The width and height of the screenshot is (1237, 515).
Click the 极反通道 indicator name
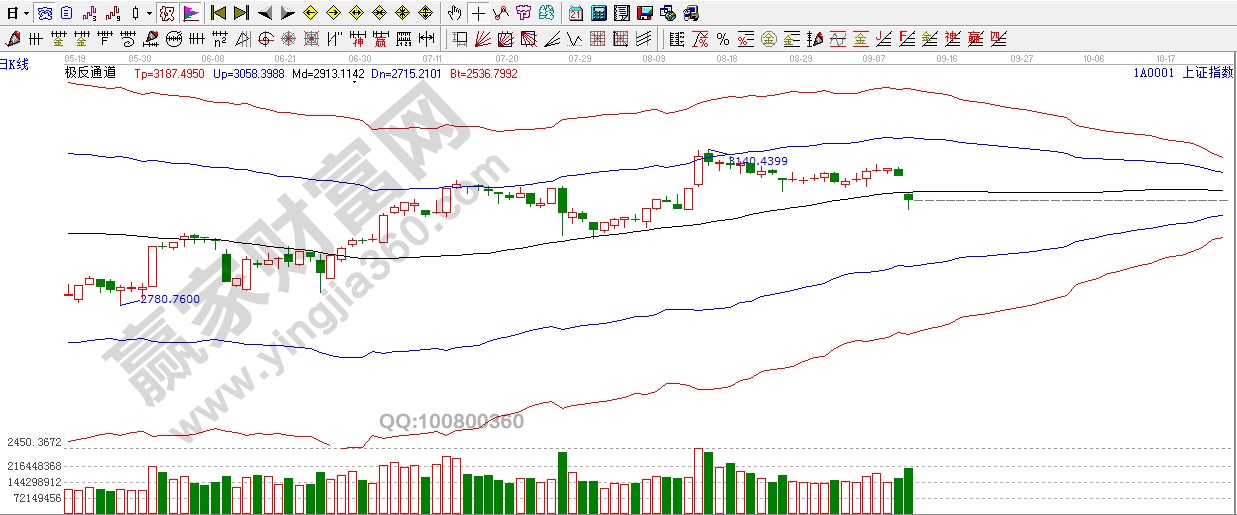click(x=90, y=72)
